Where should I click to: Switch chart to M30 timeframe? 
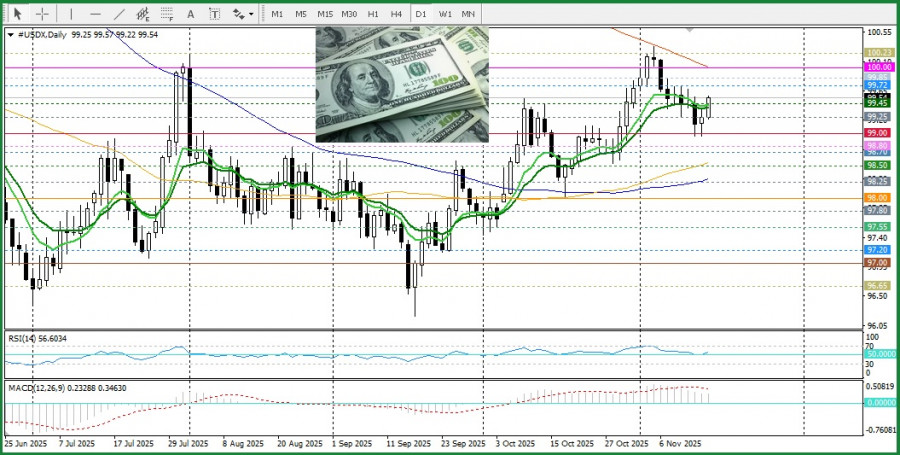point(349,14)
